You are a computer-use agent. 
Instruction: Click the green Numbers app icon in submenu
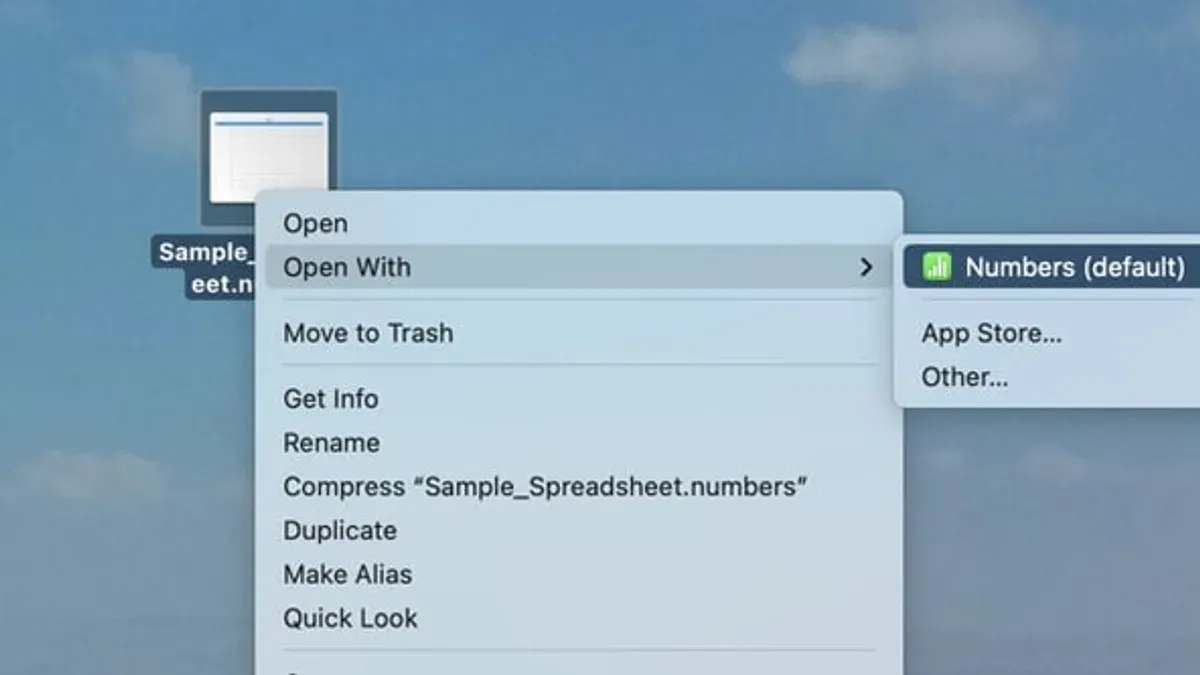937,267
